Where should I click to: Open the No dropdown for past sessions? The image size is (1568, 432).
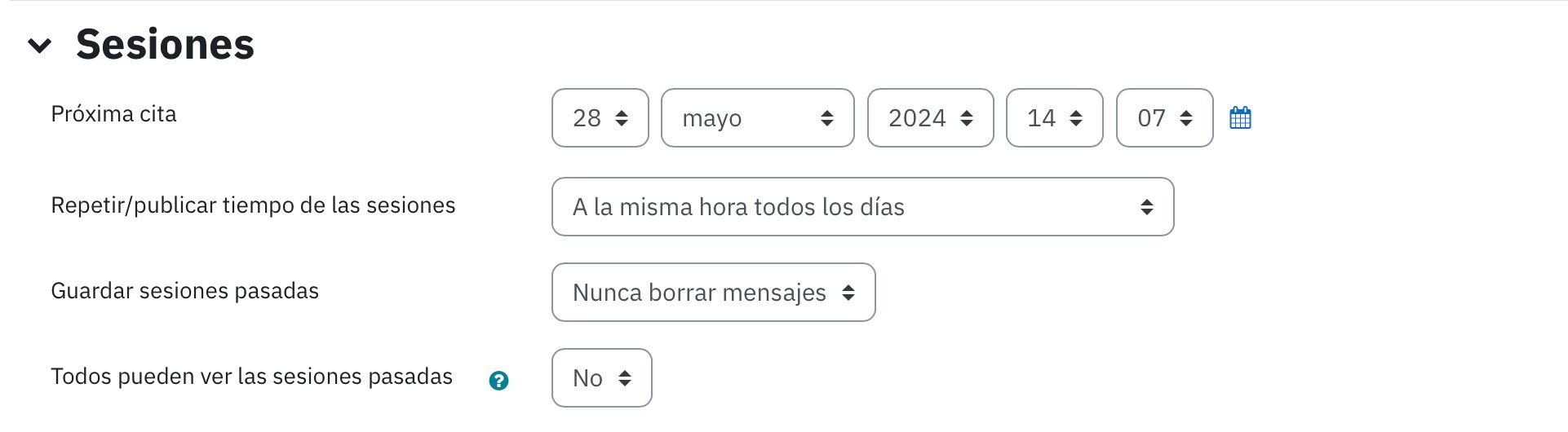pyautogui.click(x=602, y=378)
